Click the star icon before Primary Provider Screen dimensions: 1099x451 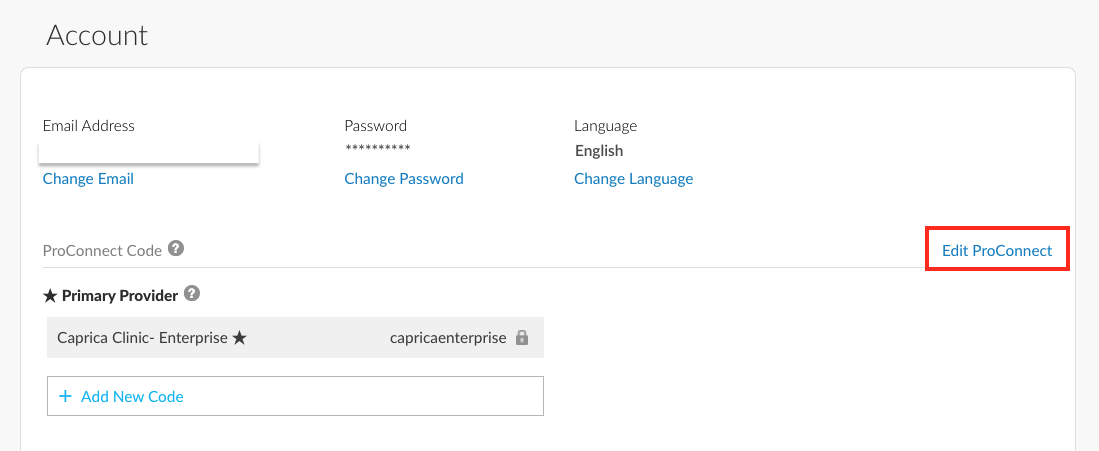point(50,296)
